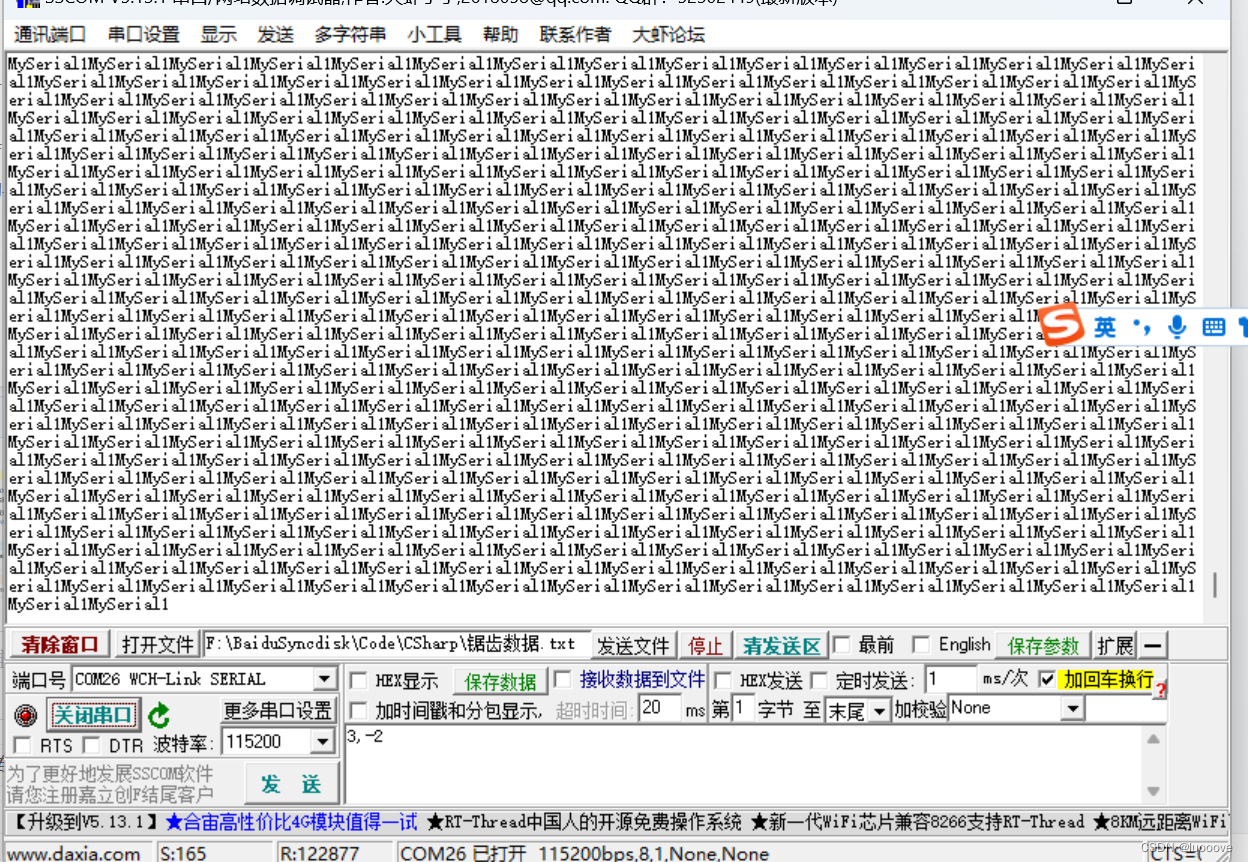This screenshot has height=862, width=1248.
Task: Open the 发送 menu
Action: [275, 35]
